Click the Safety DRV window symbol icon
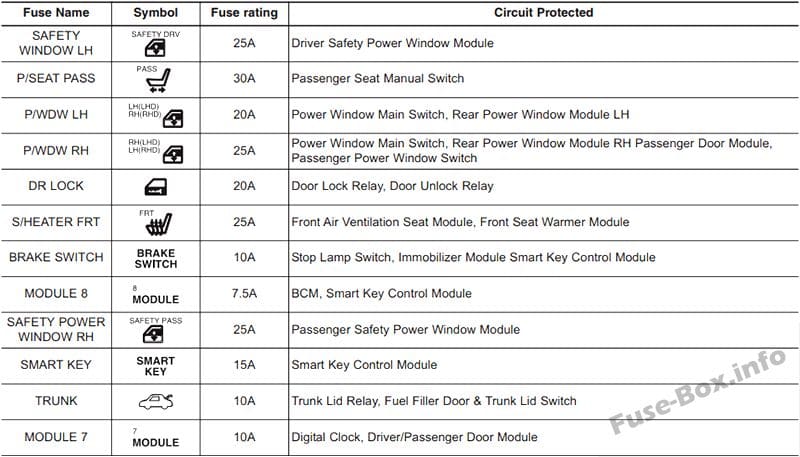Screen dimensions: 800x457 [156, 44]
